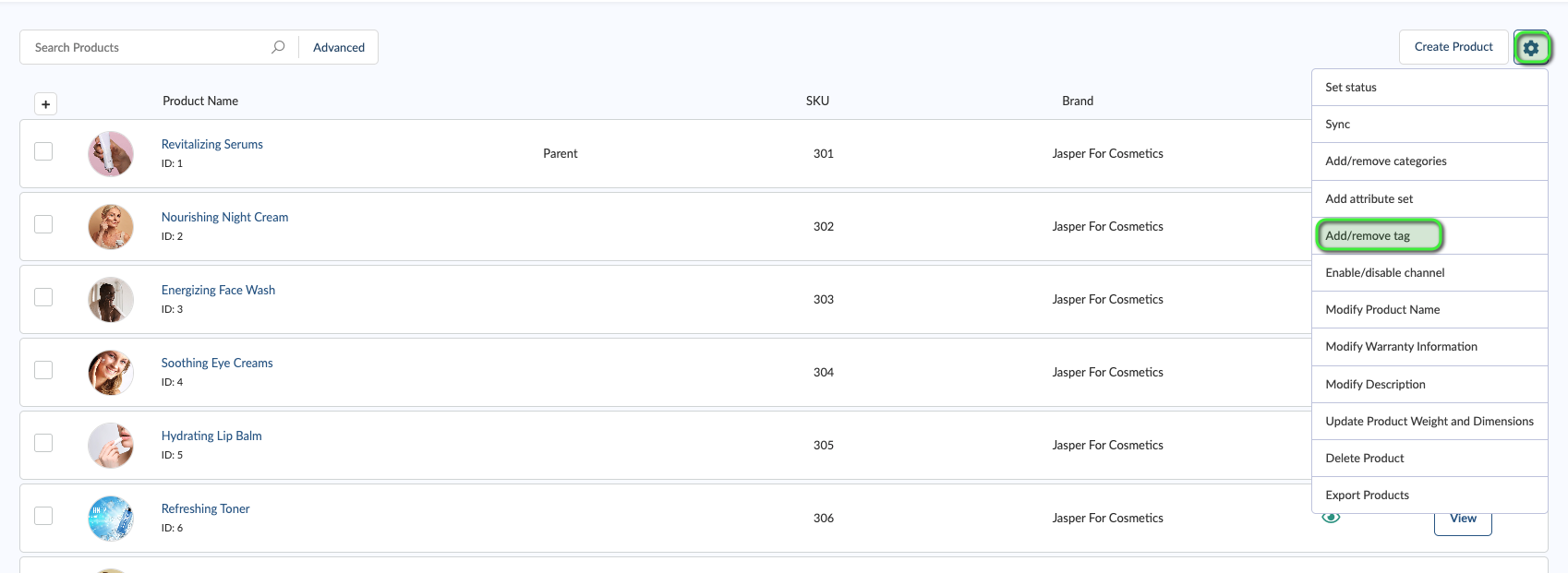Viewport: 1568px width, 573px height.
Task: Open the Nourishing Night Cream thumbnail
Action: [110, 226]
